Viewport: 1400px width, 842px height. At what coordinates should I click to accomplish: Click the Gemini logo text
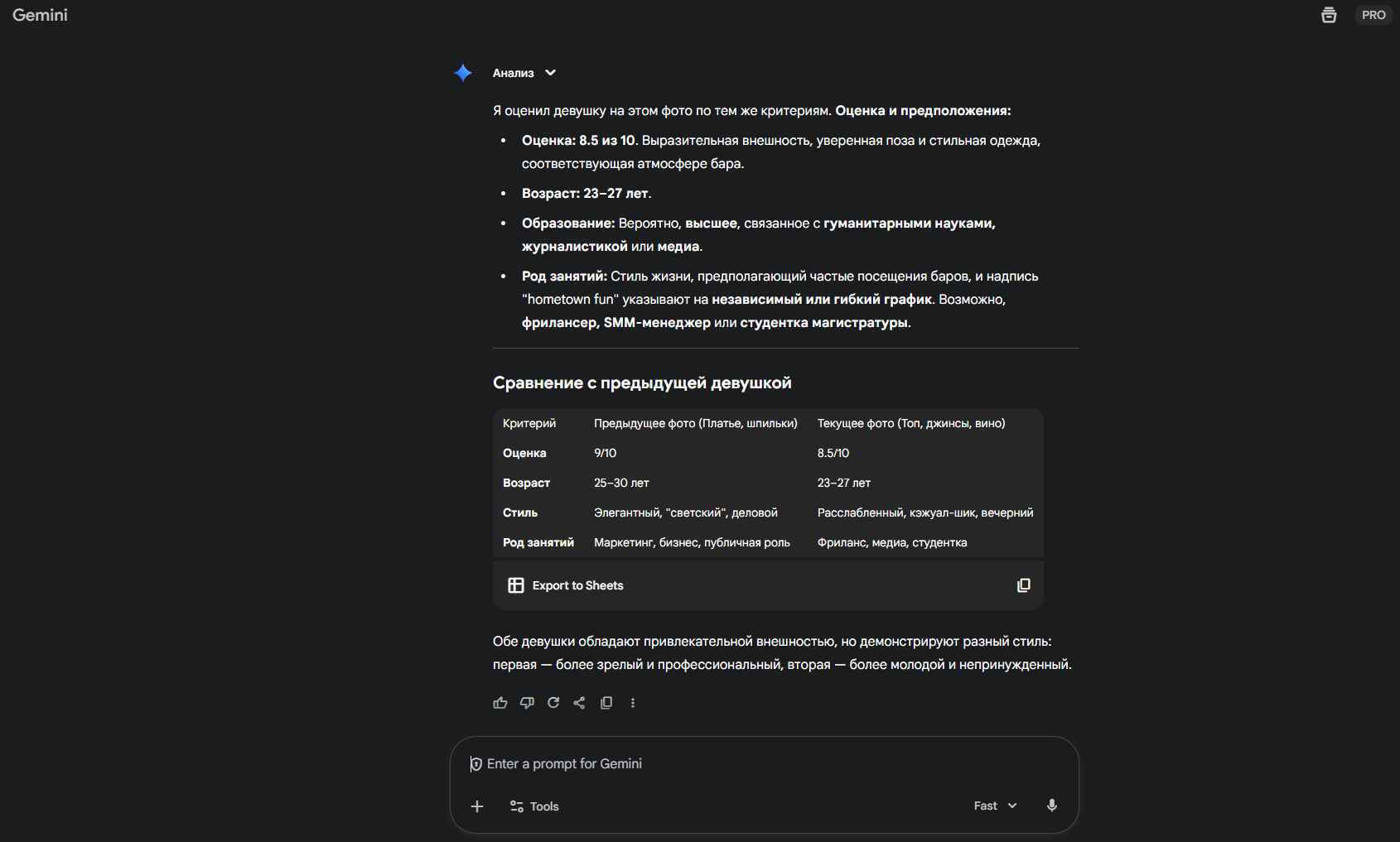pyautogui.click(x=40, y=15)
